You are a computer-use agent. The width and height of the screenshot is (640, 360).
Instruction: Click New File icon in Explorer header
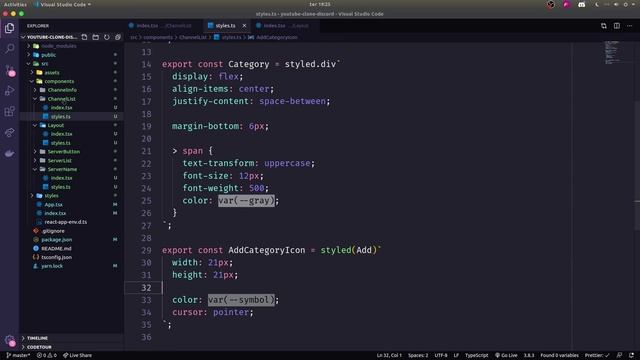(84, 37)
